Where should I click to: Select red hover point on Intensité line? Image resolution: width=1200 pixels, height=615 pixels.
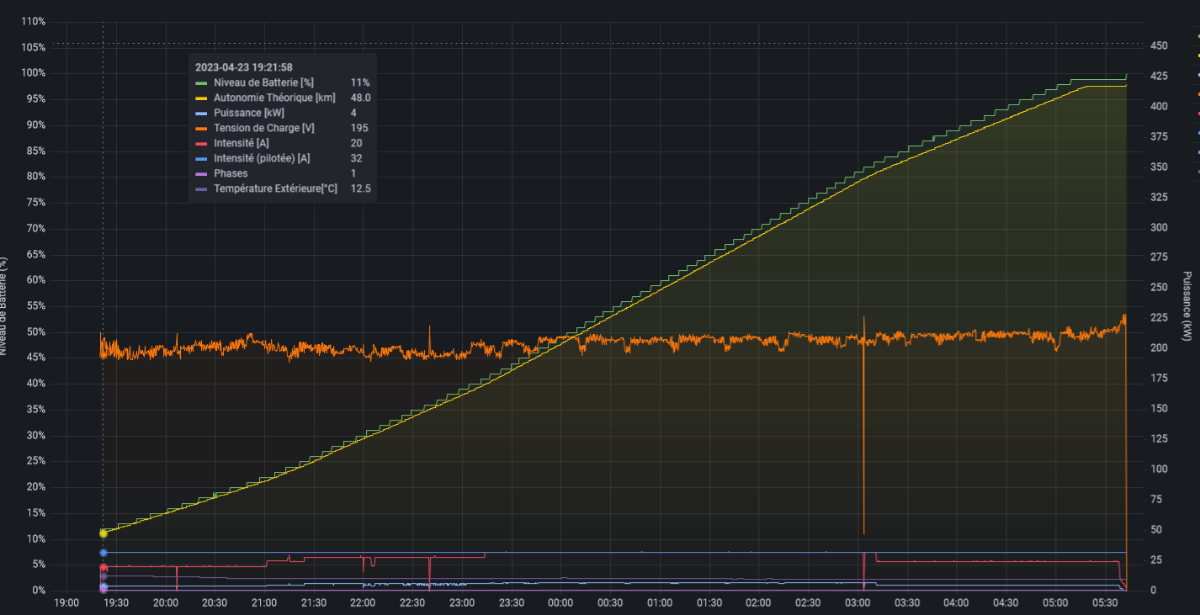pyautogui.click(x=103, y=567)
